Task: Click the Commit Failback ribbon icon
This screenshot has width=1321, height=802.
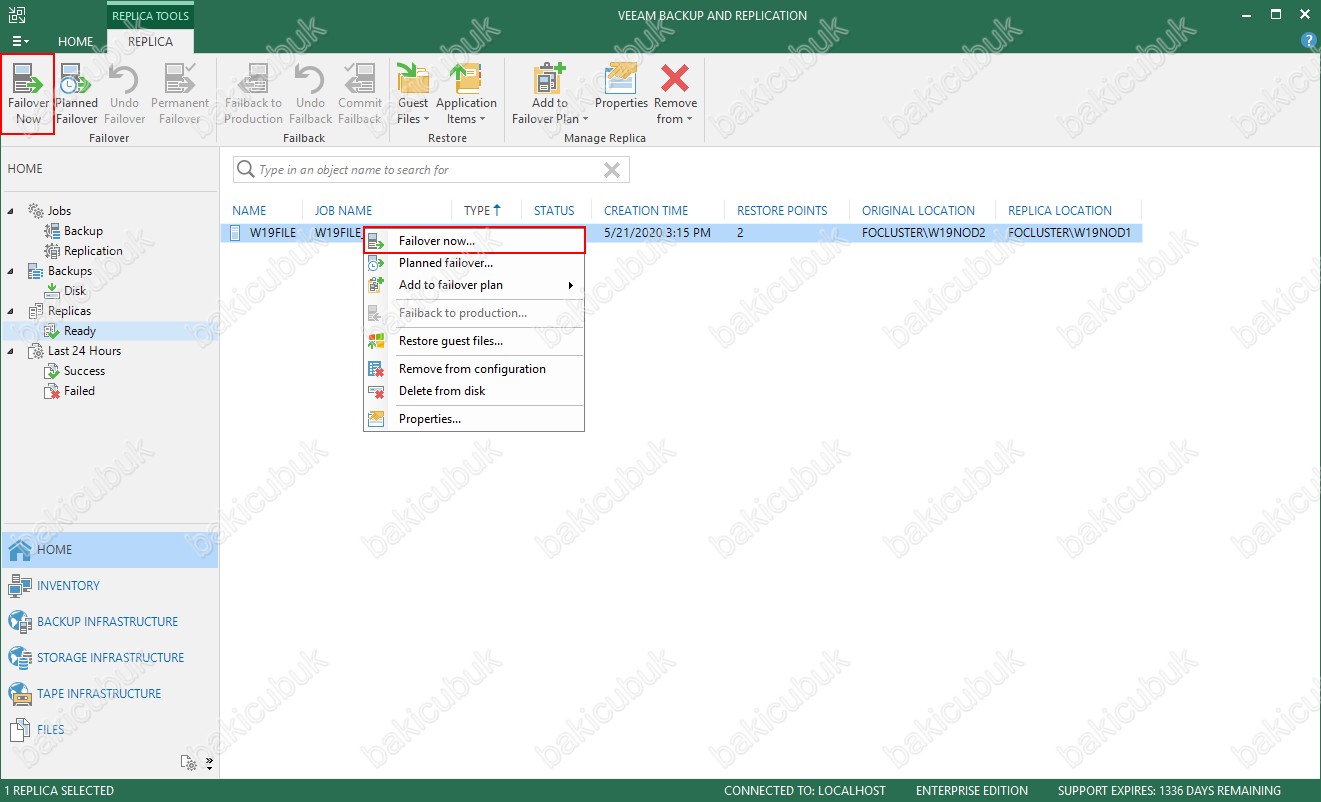Action: [x=360, y=94]
